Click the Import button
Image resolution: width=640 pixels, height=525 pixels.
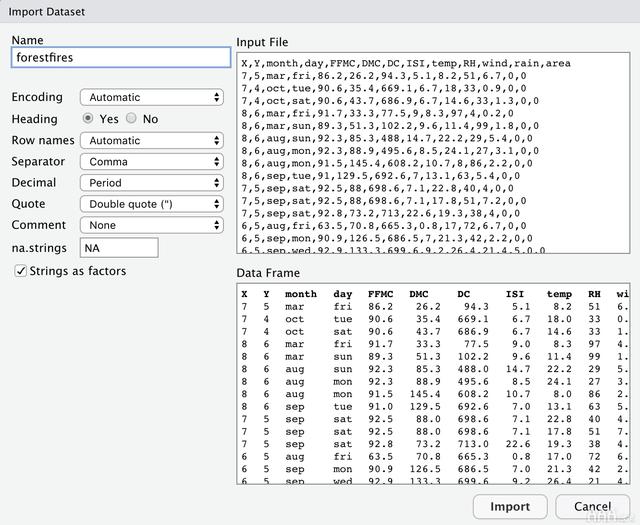tap(510, 507)
